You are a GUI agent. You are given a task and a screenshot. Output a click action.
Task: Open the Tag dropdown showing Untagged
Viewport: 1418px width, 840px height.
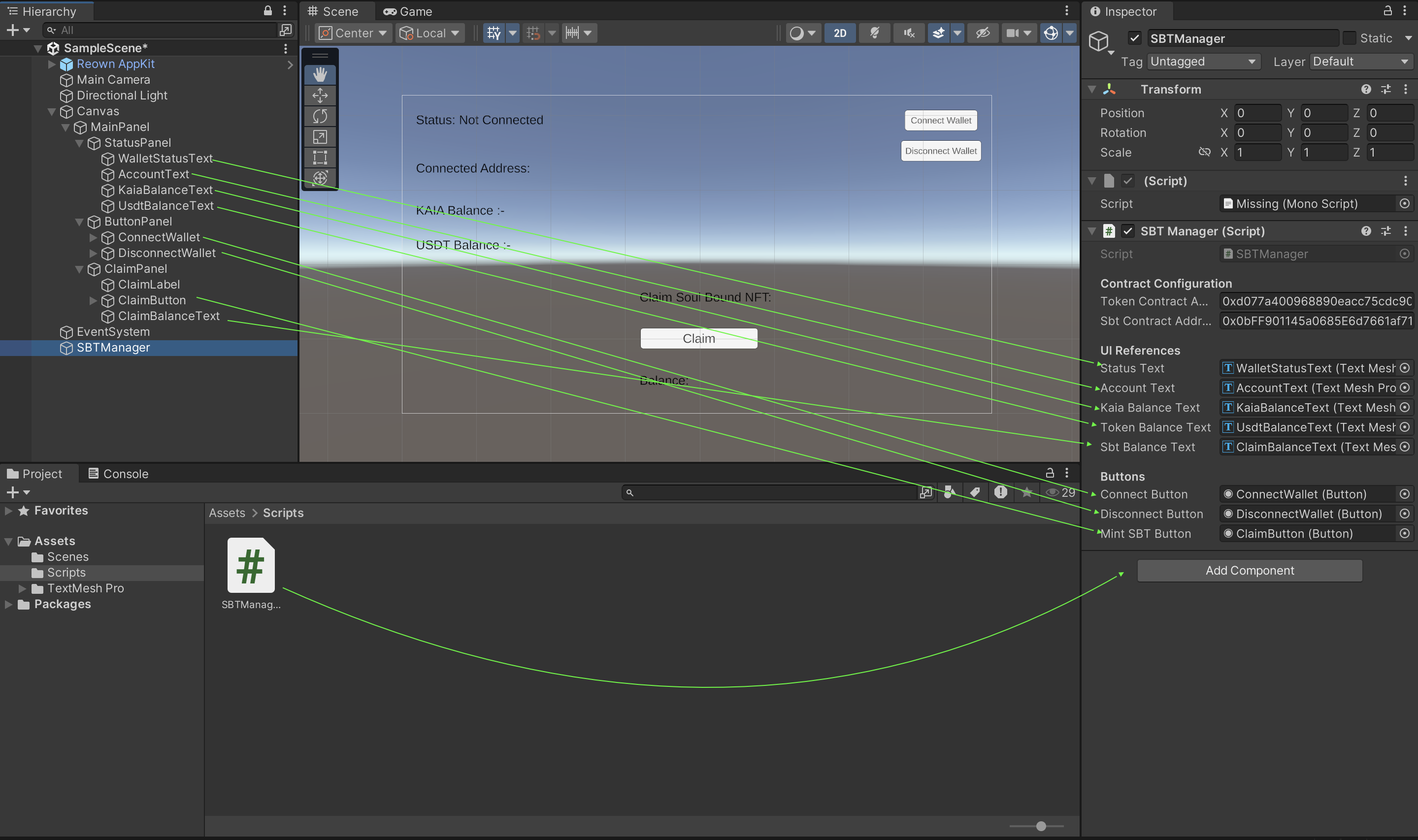(1203, 62)
